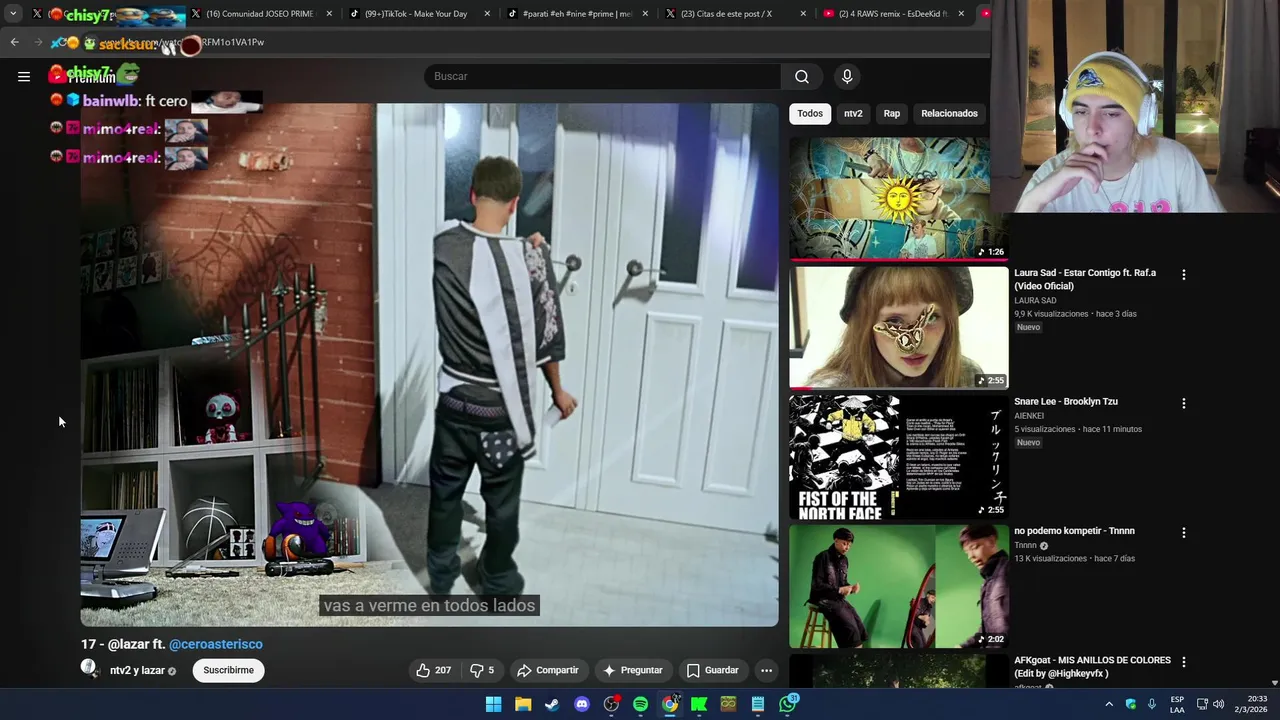
Task: Open no podemo kompetir video title
Action: point(1074,531)
